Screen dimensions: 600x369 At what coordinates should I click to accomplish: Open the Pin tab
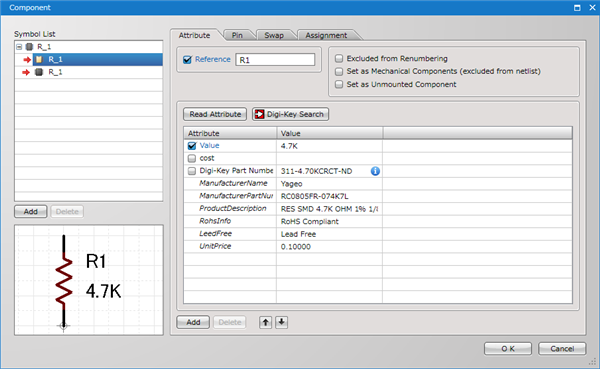(x=237, y=35)
